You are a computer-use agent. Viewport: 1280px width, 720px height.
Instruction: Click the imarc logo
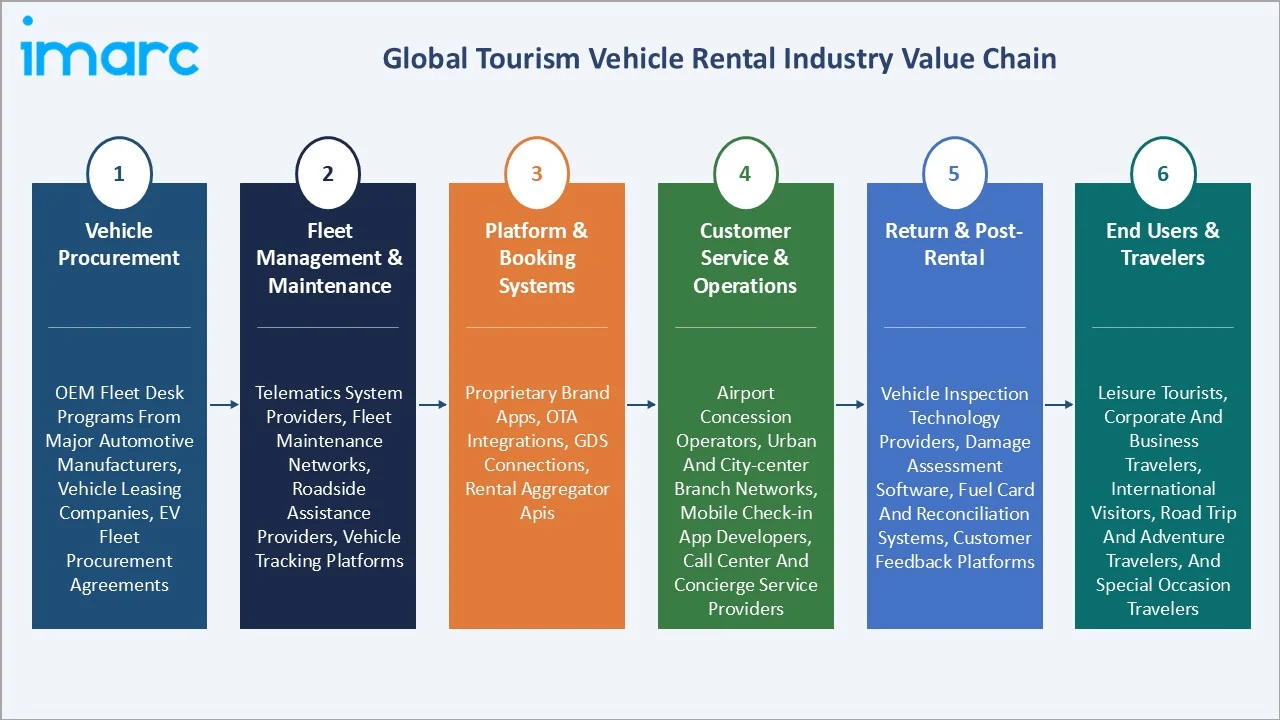(x=110, y=47)
